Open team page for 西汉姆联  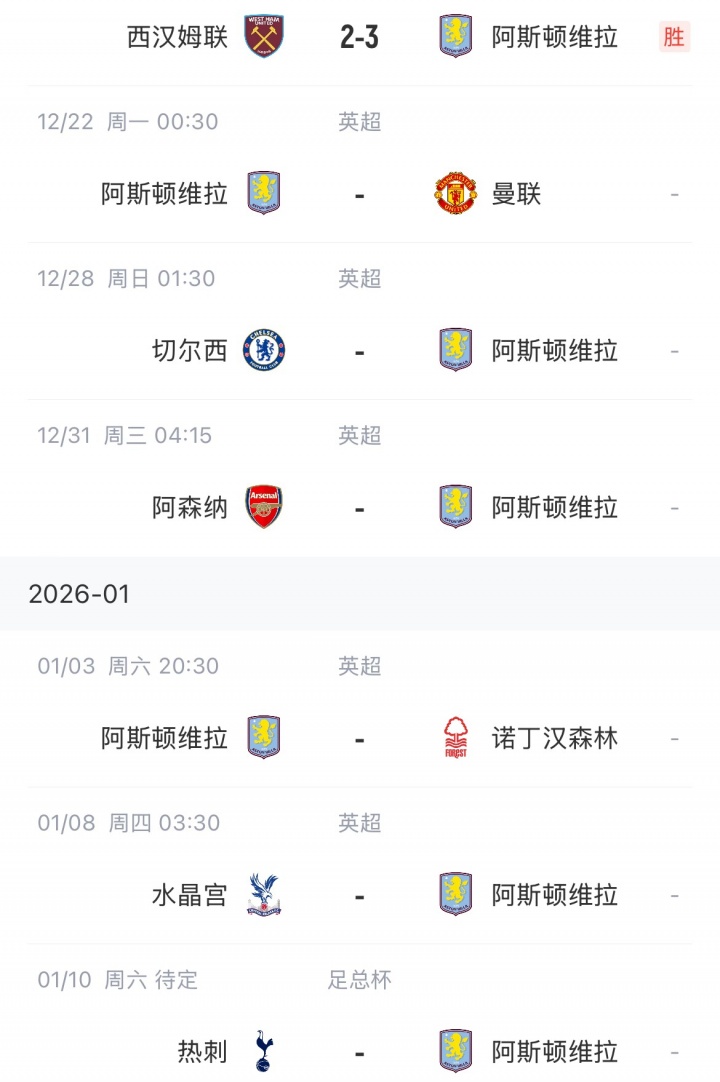pyautogui.click(x=177, y=37)
